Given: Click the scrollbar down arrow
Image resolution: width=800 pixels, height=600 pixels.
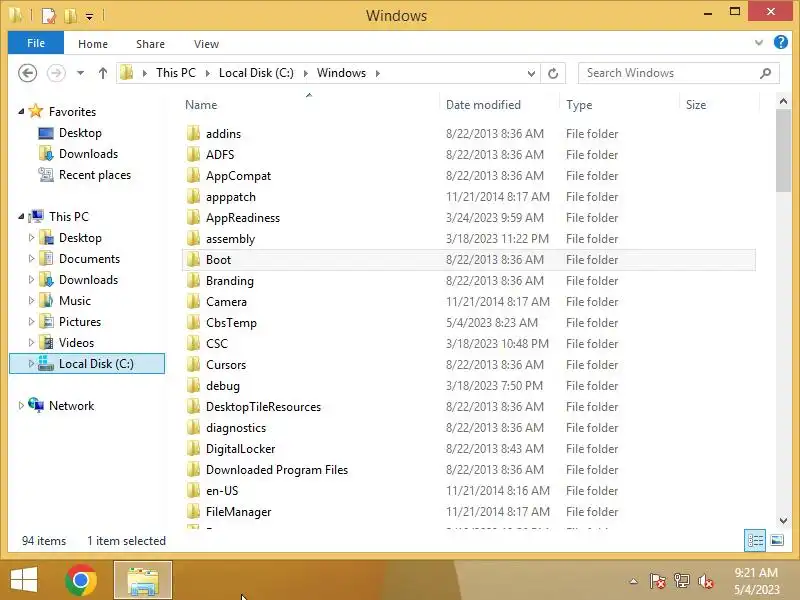Looking at the screenshot, I should (x=783, y=520).
